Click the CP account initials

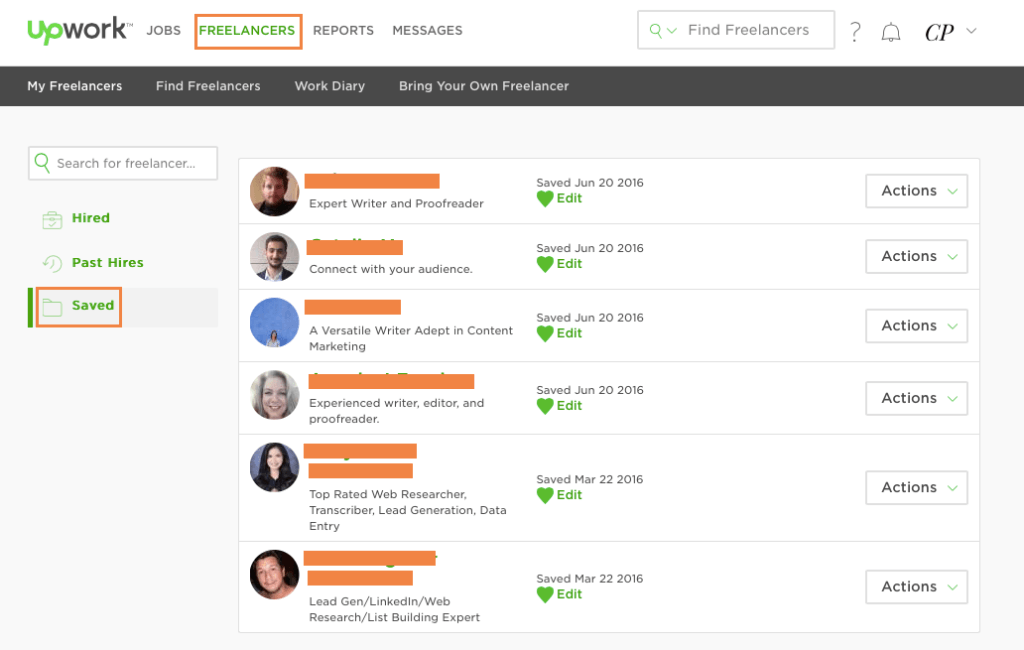click(x=939, y=32)
